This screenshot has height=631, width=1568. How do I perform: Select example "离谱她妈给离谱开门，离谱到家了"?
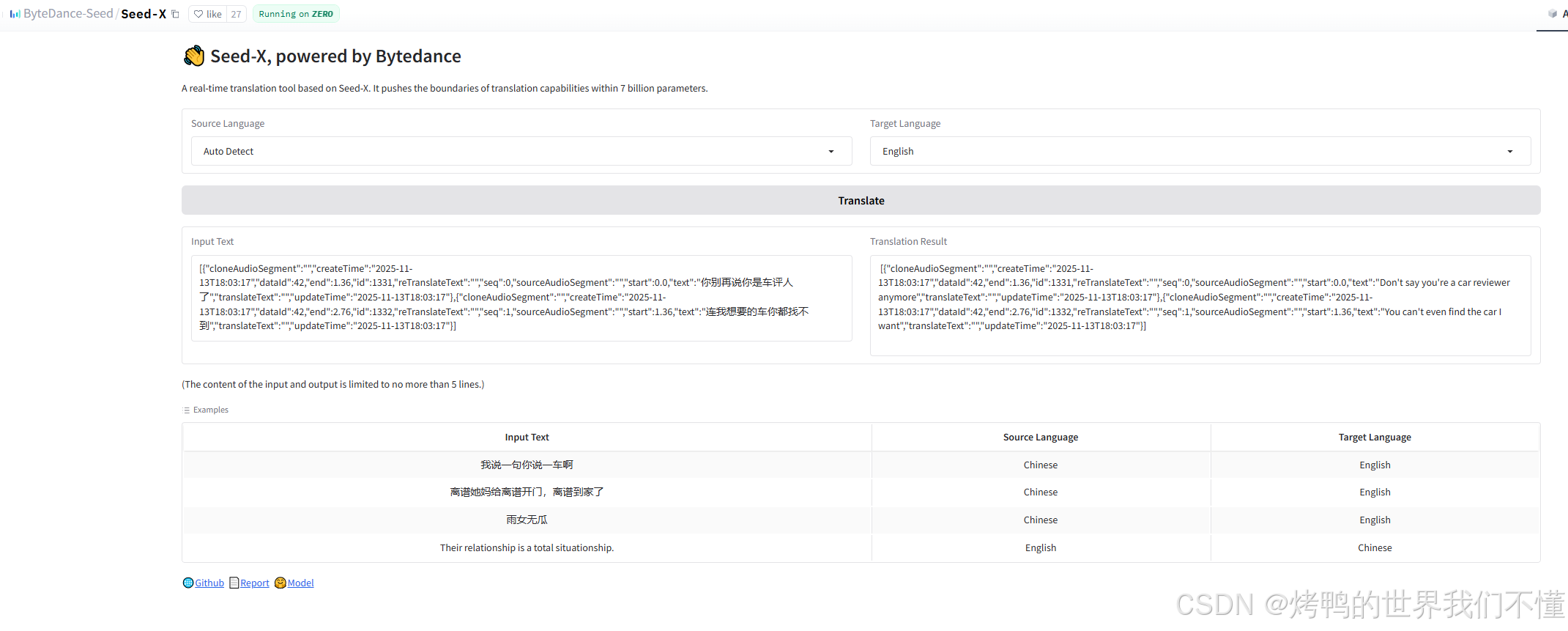click(x=527, y=492)
